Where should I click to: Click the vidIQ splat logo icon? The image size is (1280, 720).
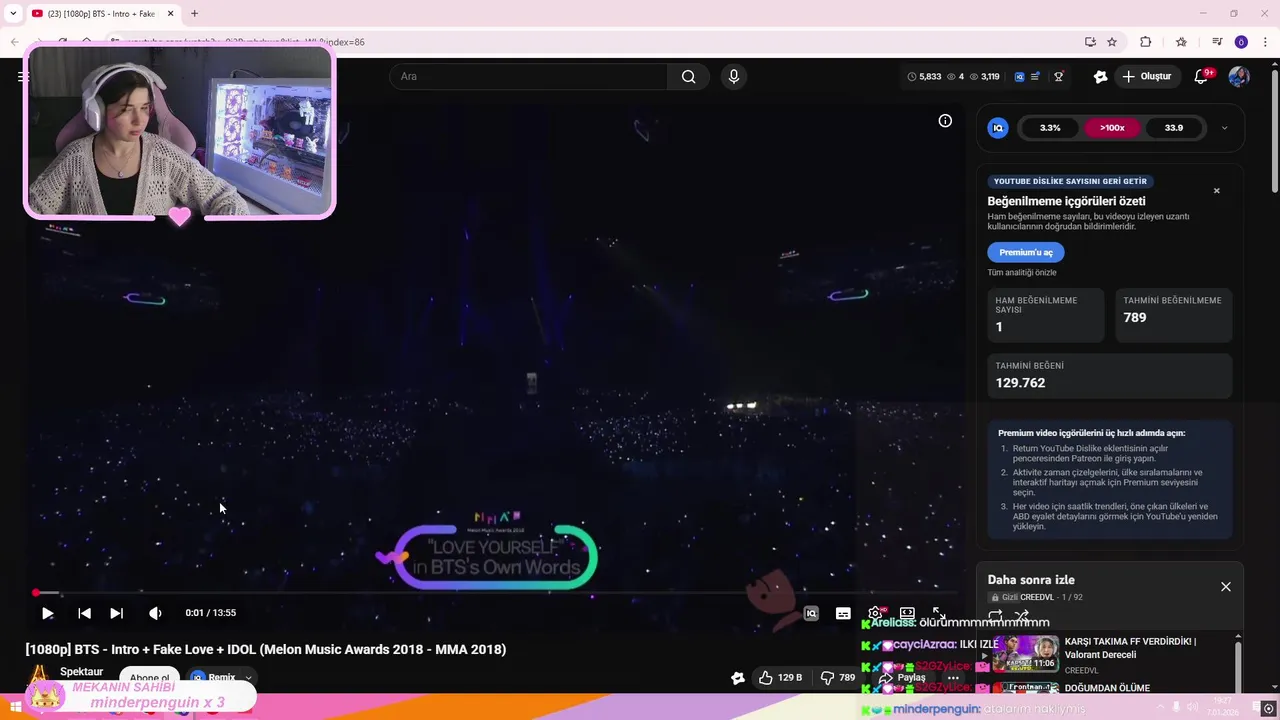point(1100,77)
